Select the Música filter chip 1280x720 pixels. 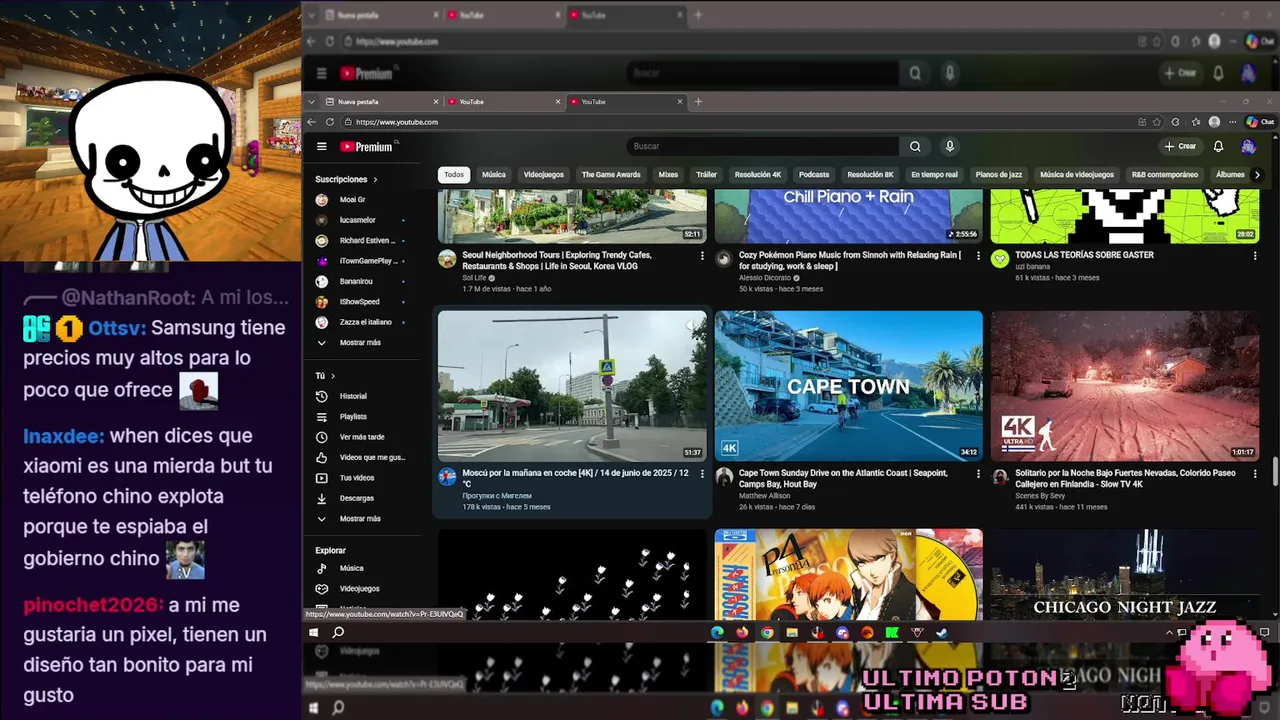(494, 175)
